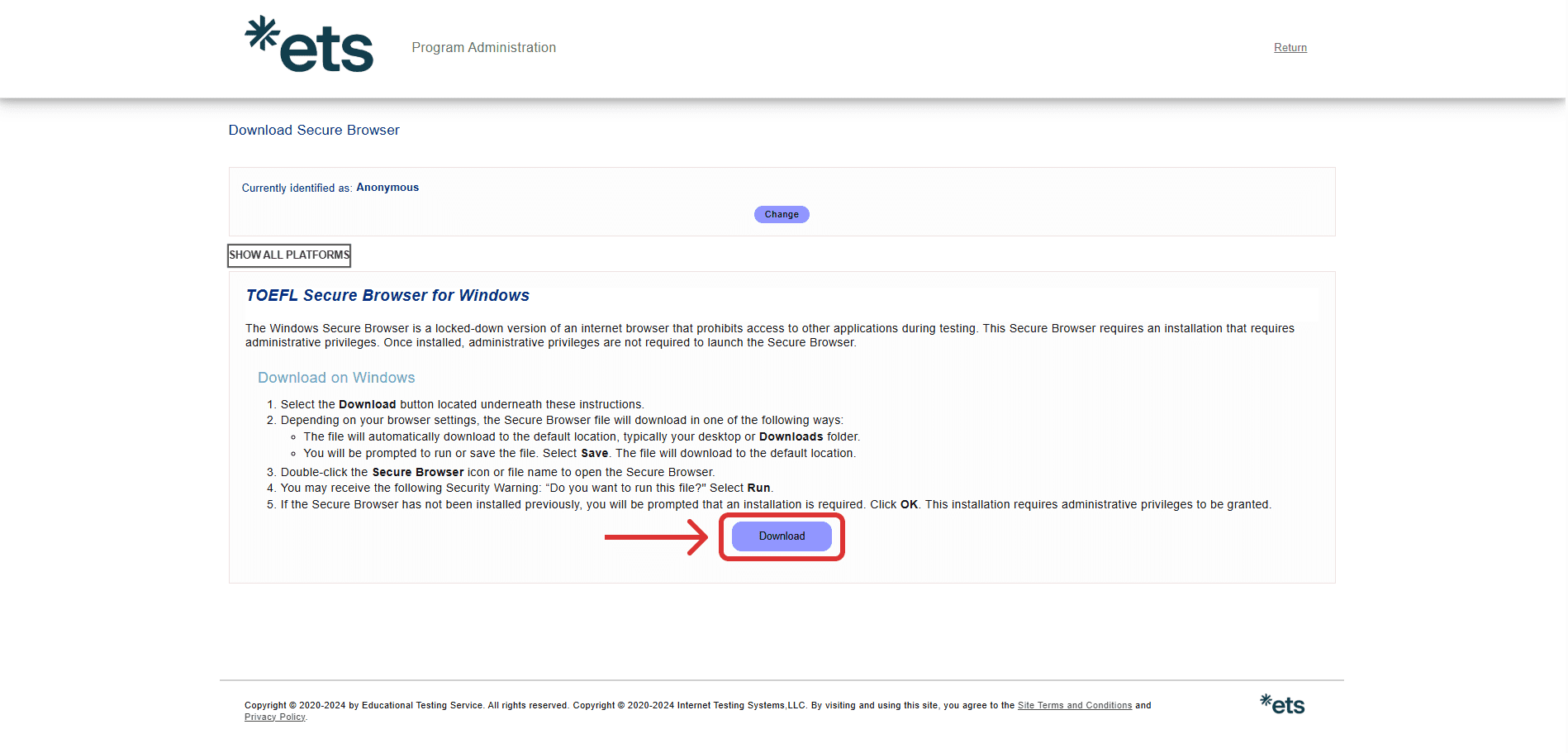Image resolution: width=1568 pixels, height=753 pixels.
Task: Click bold Secure Browser in step 3
Action: 417,473
